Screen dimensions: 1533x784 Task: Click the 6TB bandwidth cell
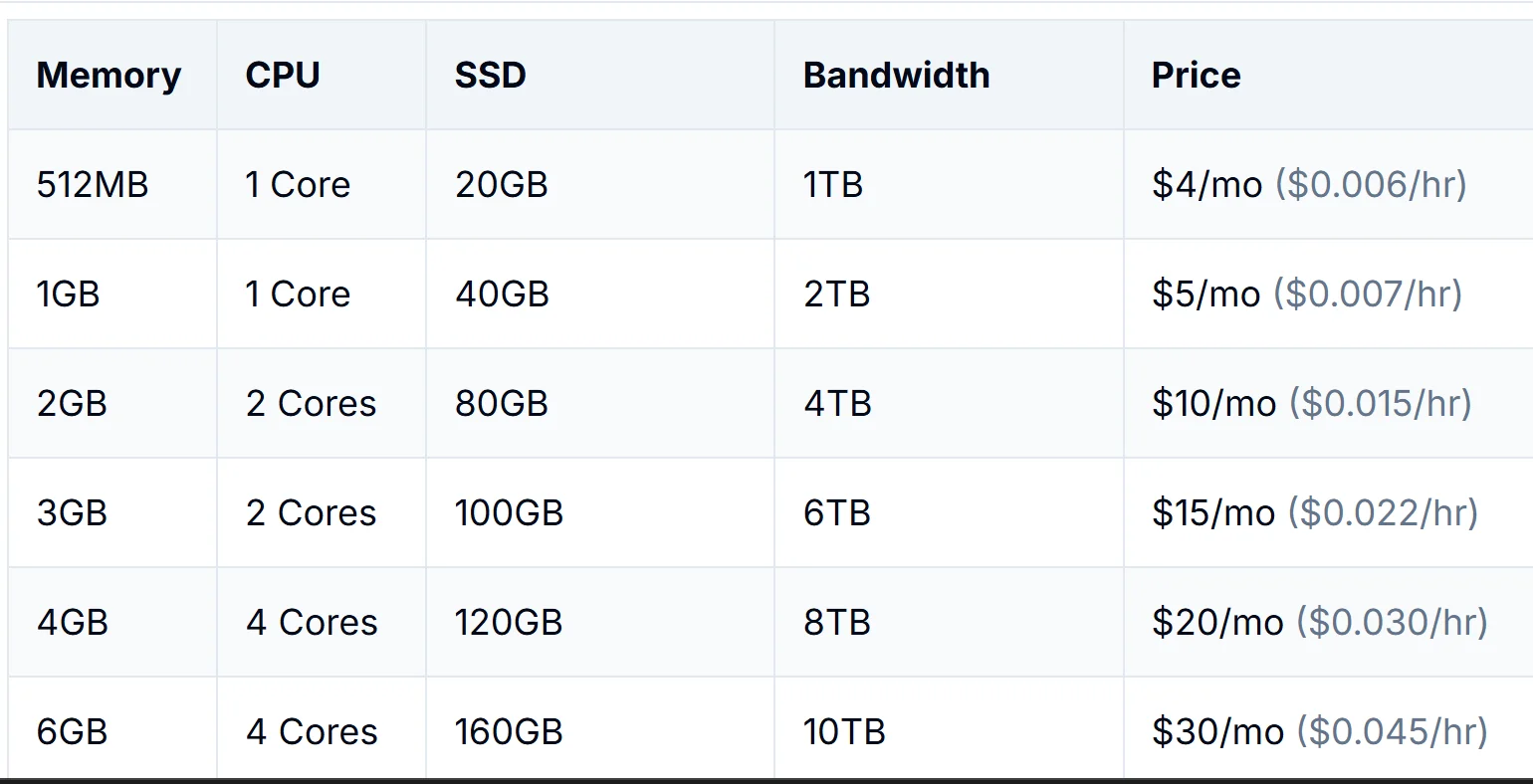[x=837, y=513]
